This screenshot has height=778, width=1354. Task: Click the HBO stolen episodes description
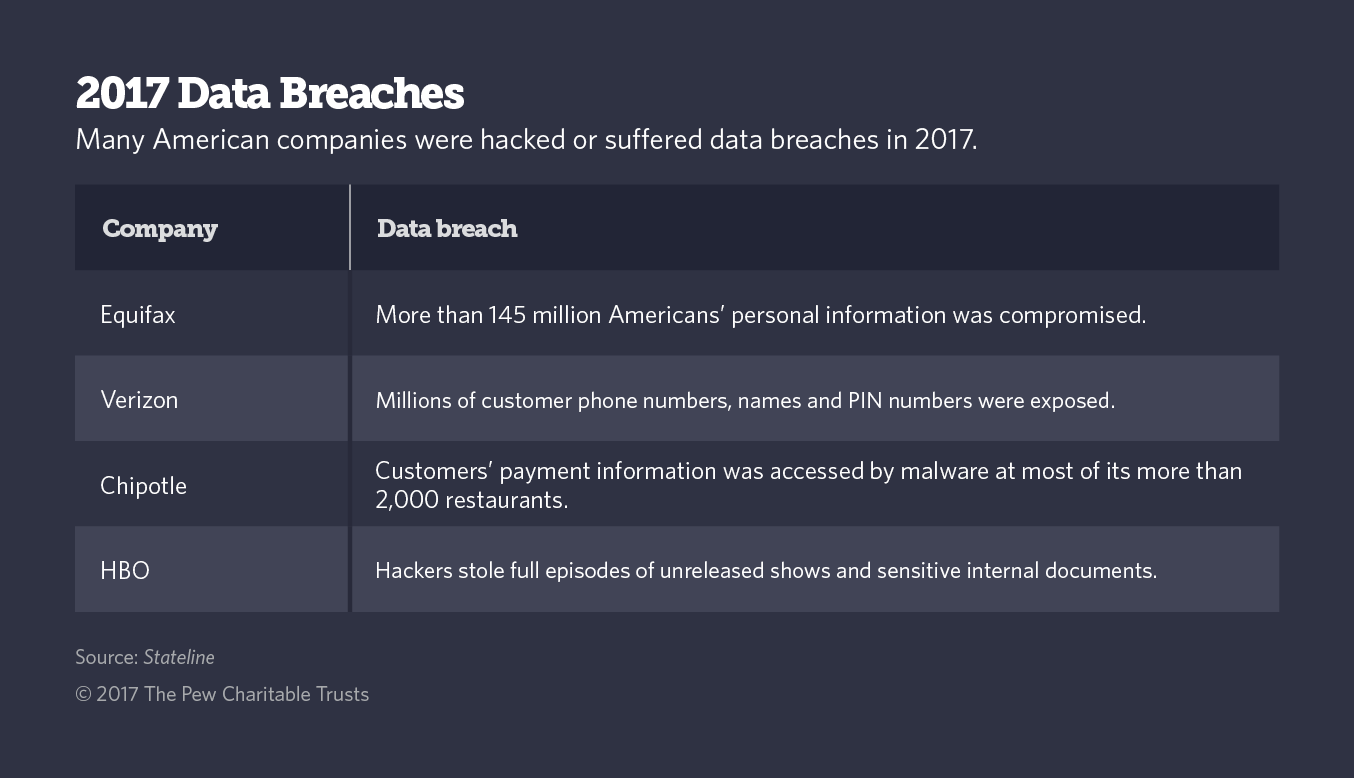765,571
